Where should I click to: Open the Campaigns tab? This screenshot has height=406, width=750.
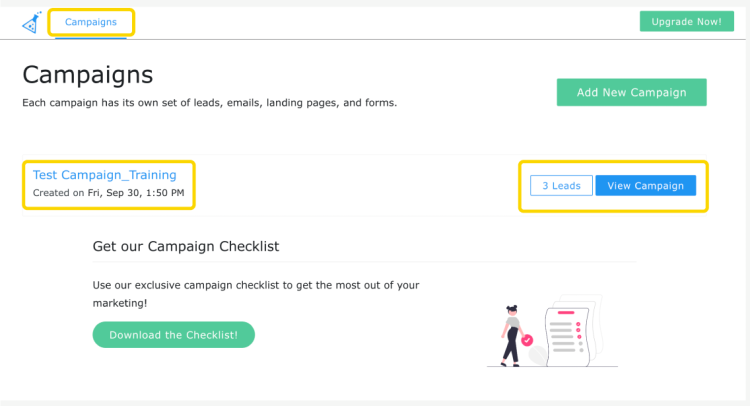[91, 22]
